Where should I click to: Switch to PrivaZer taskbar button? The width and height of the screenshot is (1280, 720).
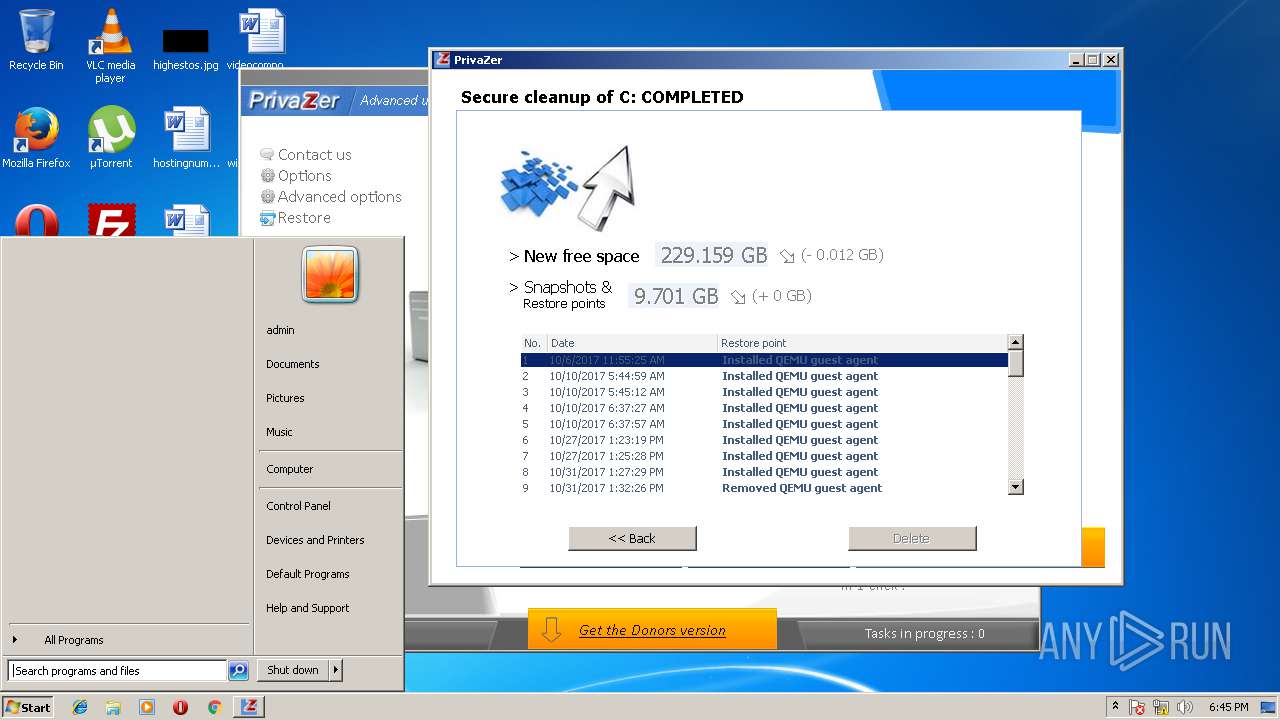[249, 707]
